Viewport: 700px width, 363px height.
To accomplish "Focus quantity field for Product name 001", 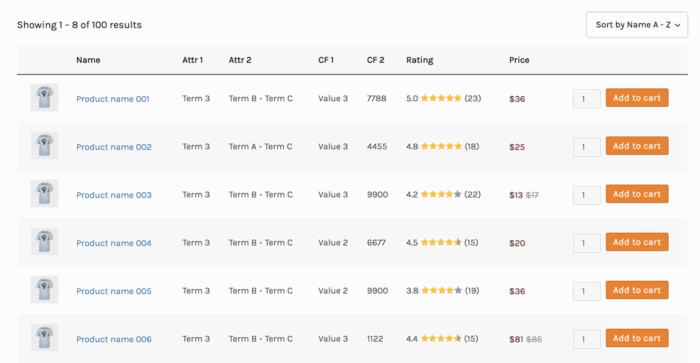I will (x=587, y=99).
